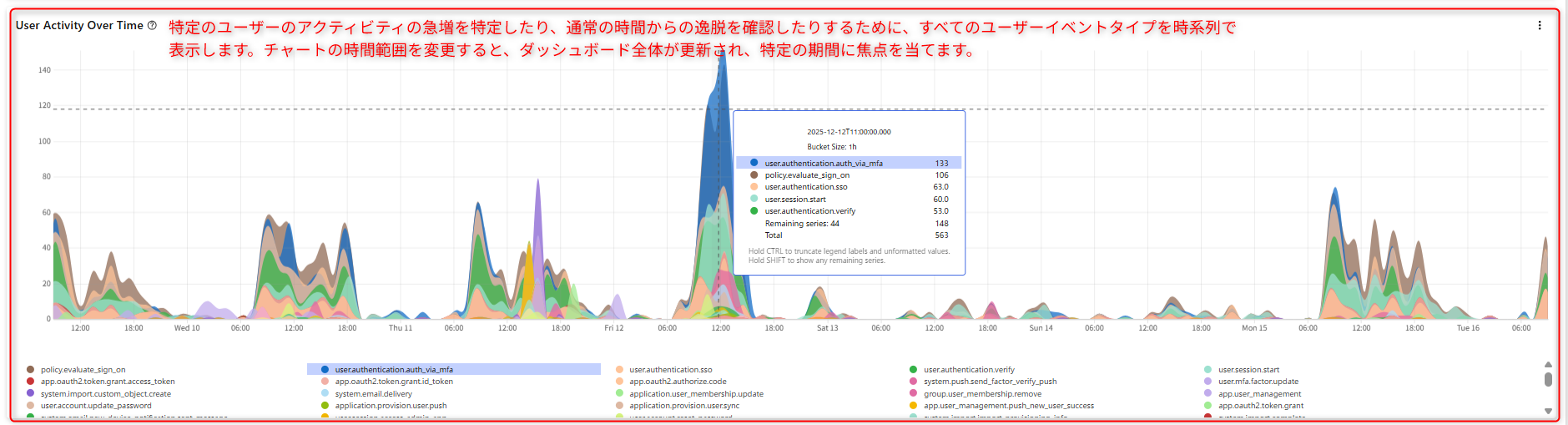Click the Wed 10 x-axis label
This screenshot has height=425, width=1568.
tap(187, 328)
